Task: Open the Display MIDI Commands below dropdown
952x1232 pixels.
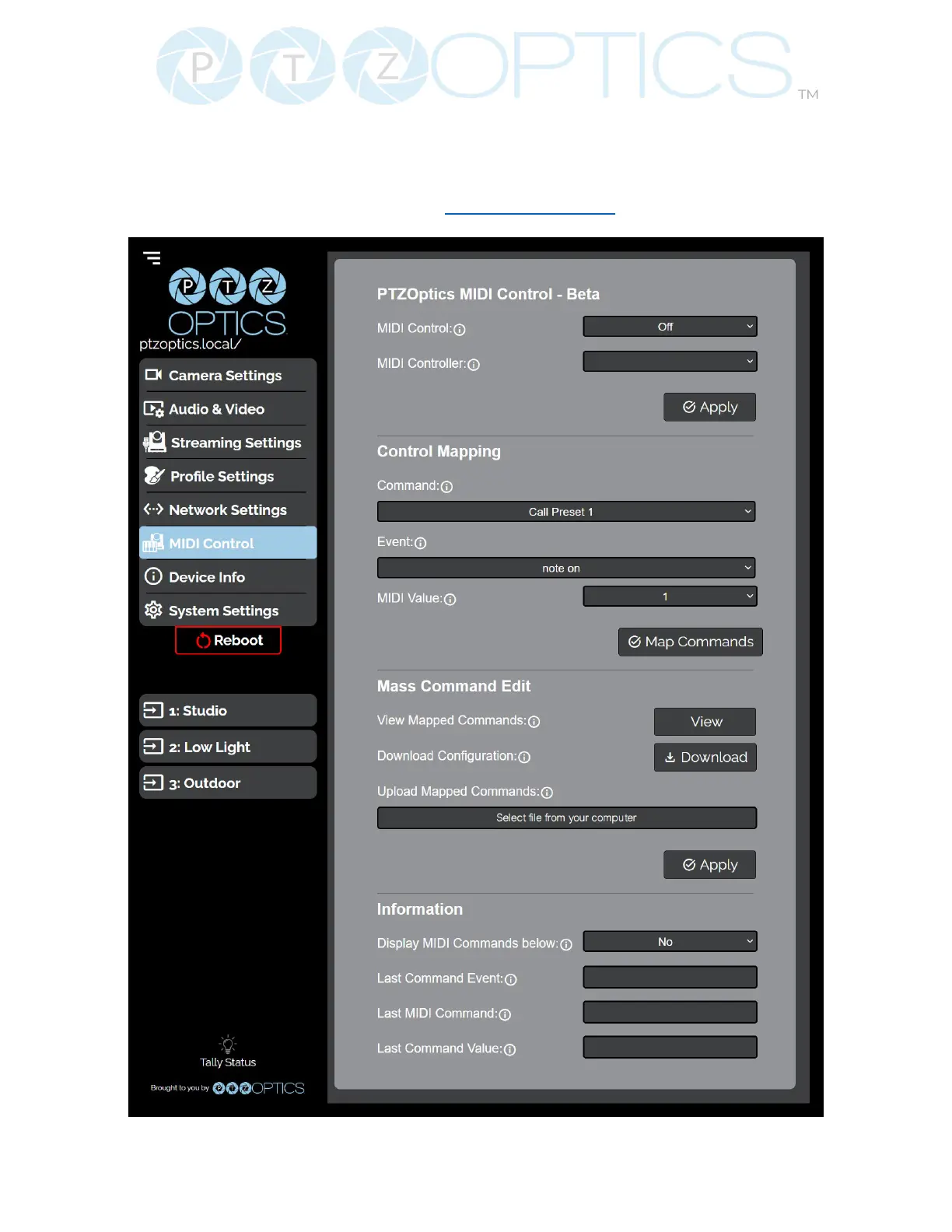Action: click(x=670, y=942)
